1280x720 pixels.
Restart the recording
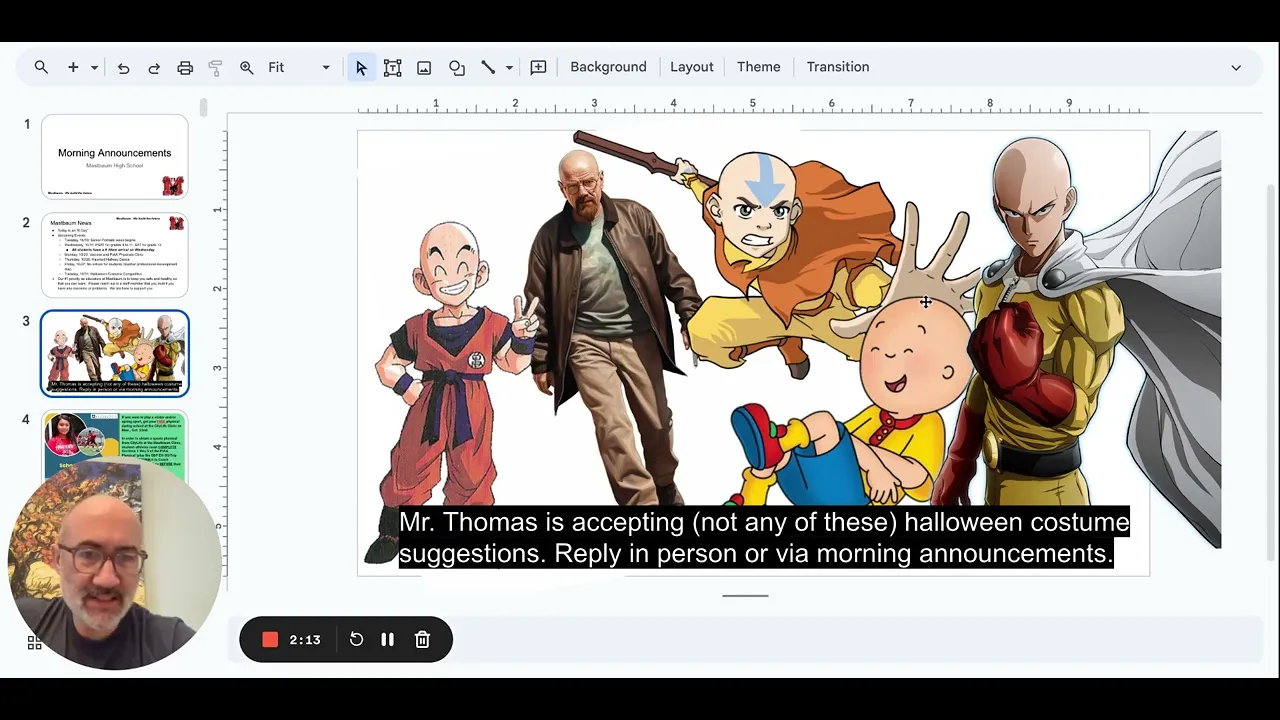pyautogui.click(x=356, y=640)
